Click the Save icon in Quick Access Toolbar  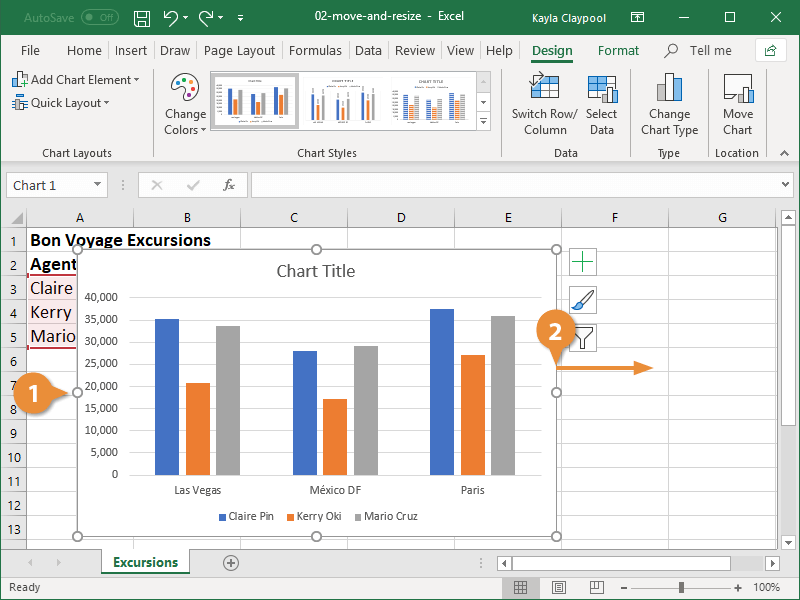pos(141,17)
